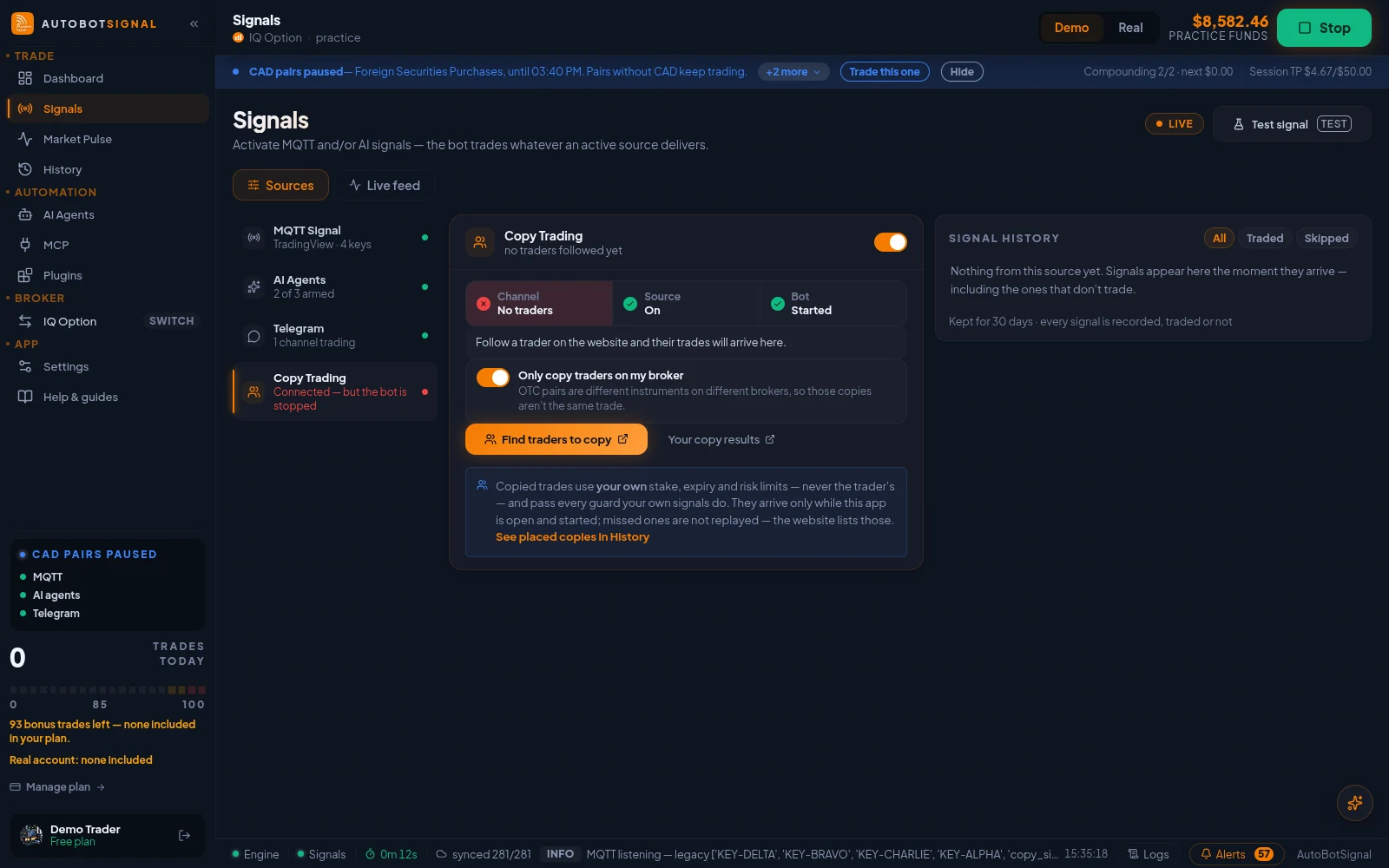The image size is (1389, 868).
Task: Click the logout icon beside Demo Trader
Action: (184, 835)
